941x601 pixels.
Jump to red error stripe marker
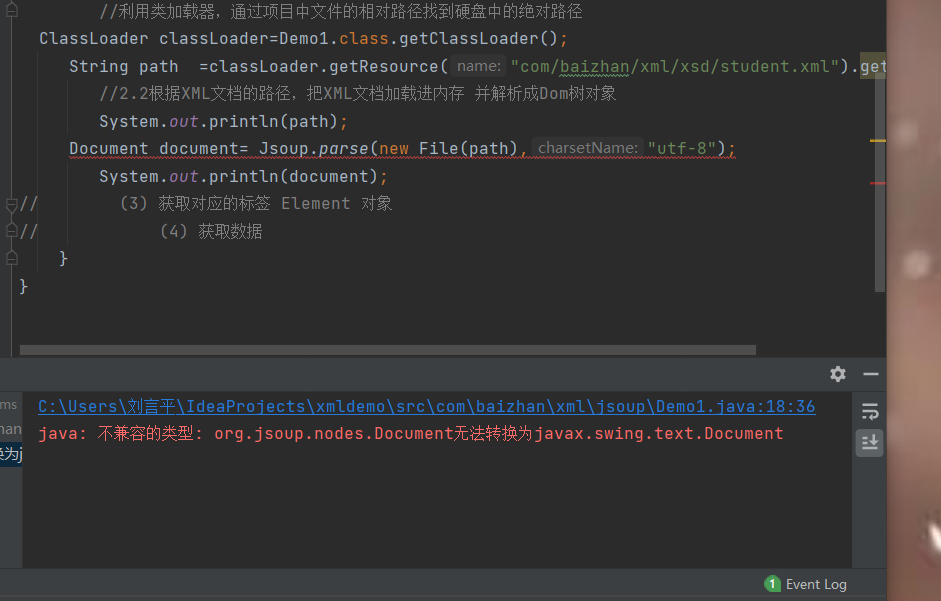[878, 183]
